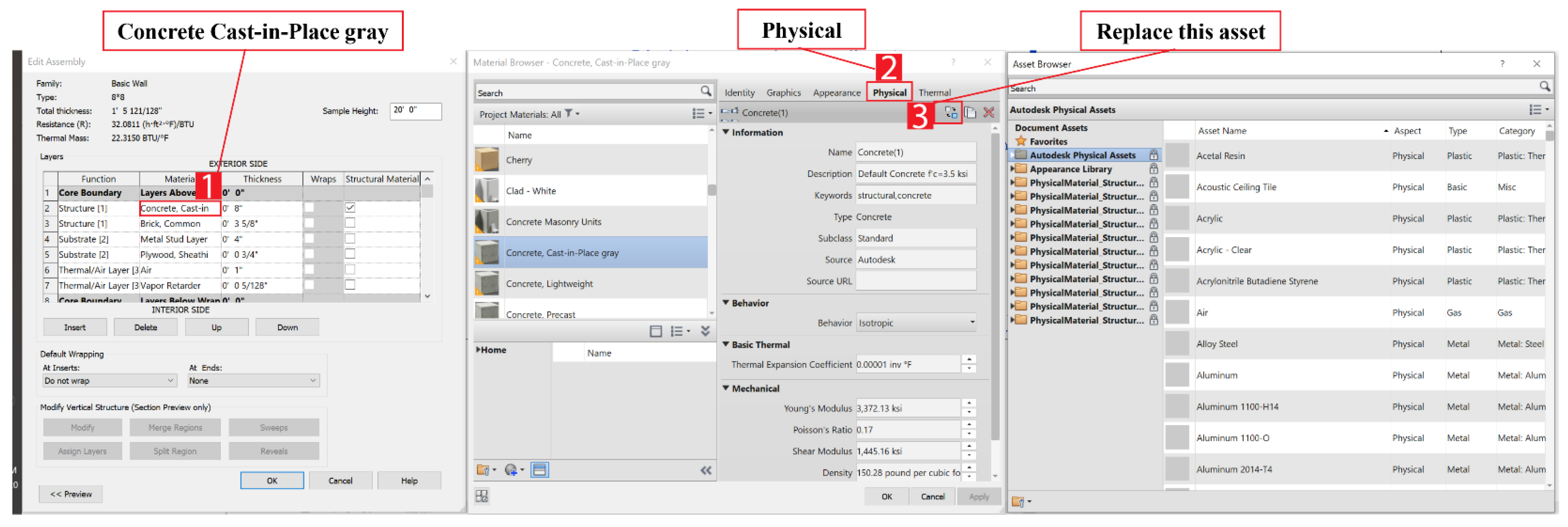Click the Duplicate asset icon beside Concrete(1)
The image size is (1568, 527).
coord(970,112)
